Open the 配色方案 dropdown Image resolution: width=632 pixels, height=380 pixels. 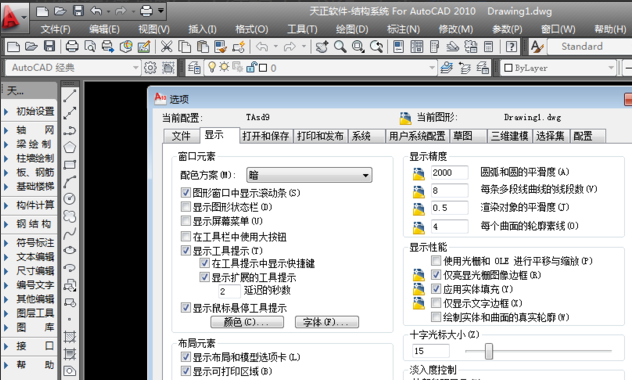coord(309,175)
